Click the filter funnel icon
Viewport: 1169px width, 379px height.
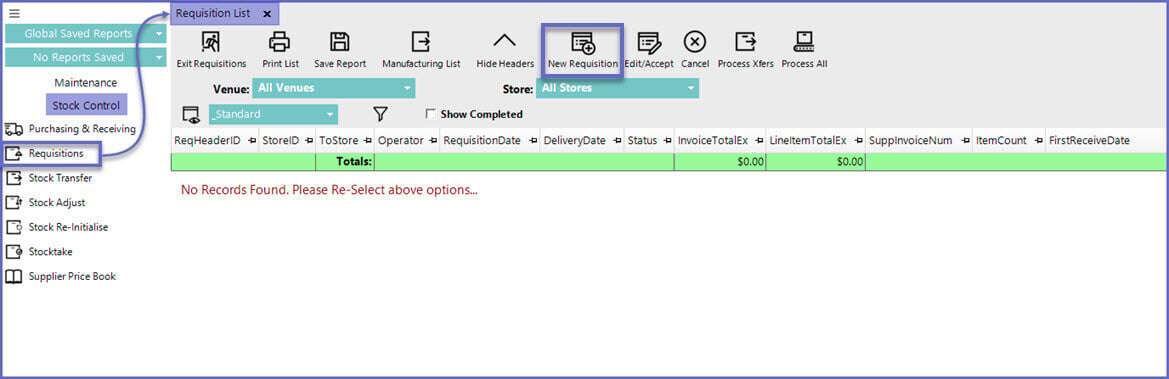pyautogui.click(x=380, y=114)
